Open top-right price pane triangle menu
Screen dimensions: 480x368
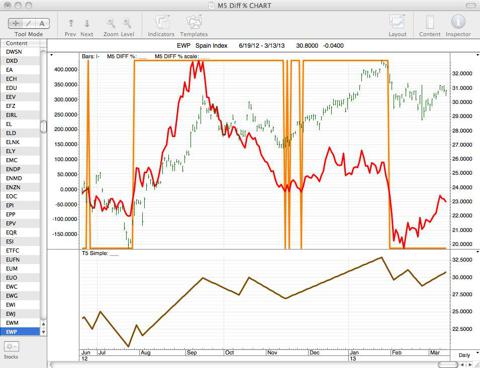pyautogui.click(x=478, y=55)
